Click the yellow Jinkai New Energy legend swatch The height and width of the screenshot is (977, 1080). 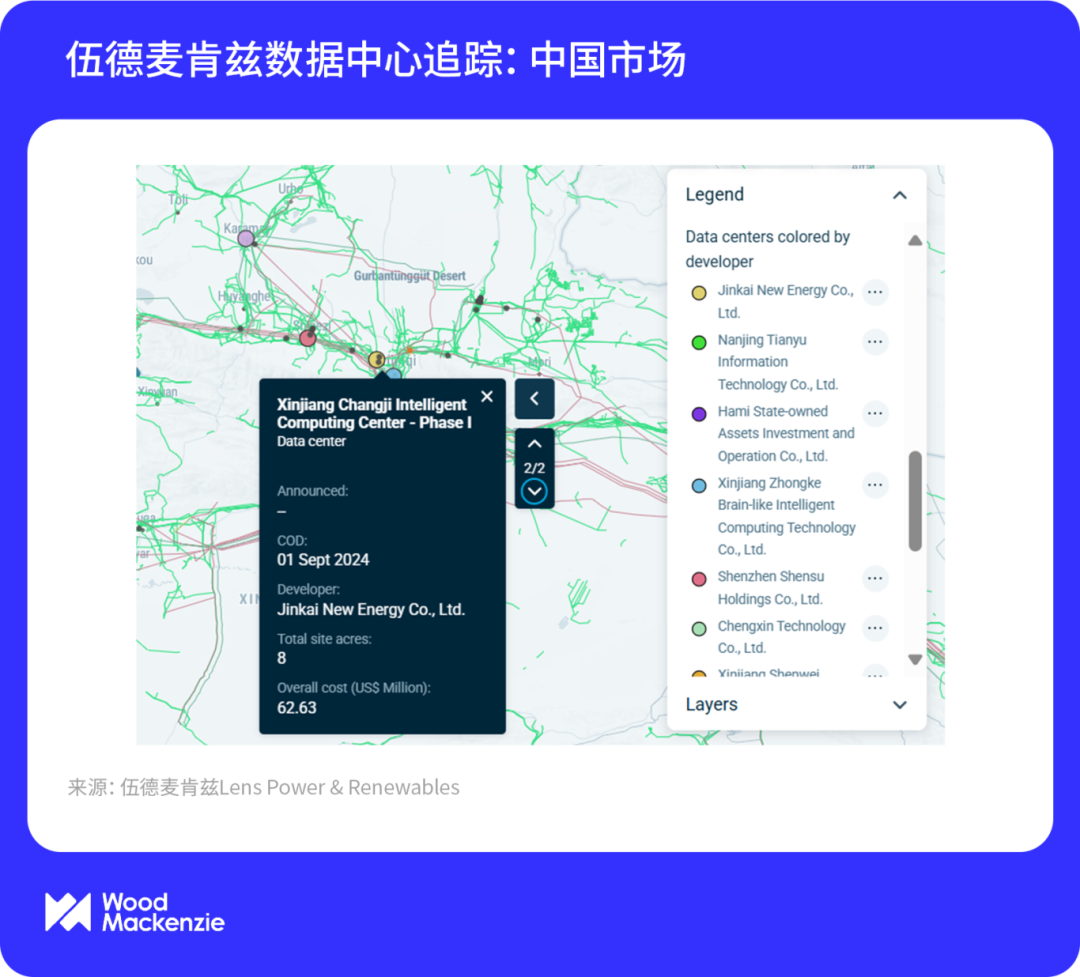699,293
